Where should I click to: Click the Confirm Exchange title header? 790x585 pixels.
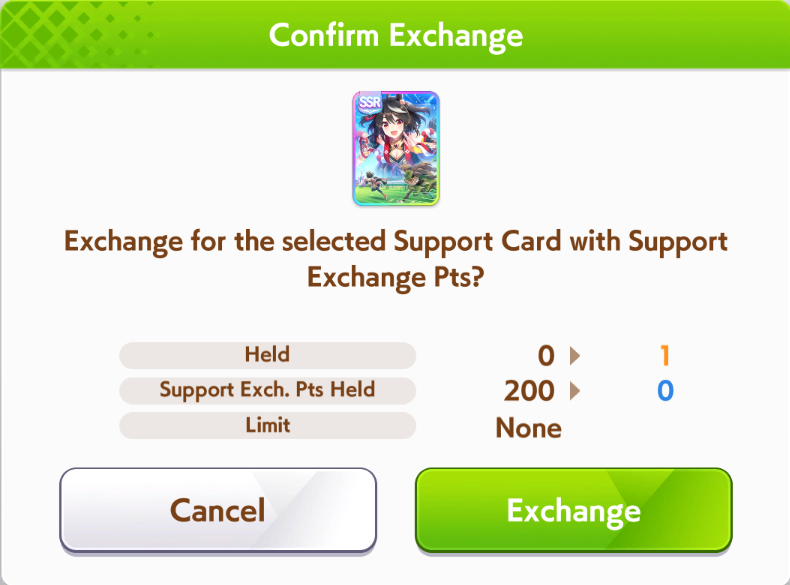(396, 35)
